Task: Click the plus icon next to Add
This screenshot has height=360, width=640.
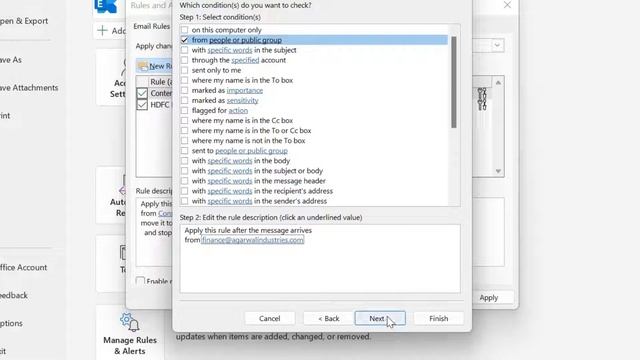Action: pos(102,31)
